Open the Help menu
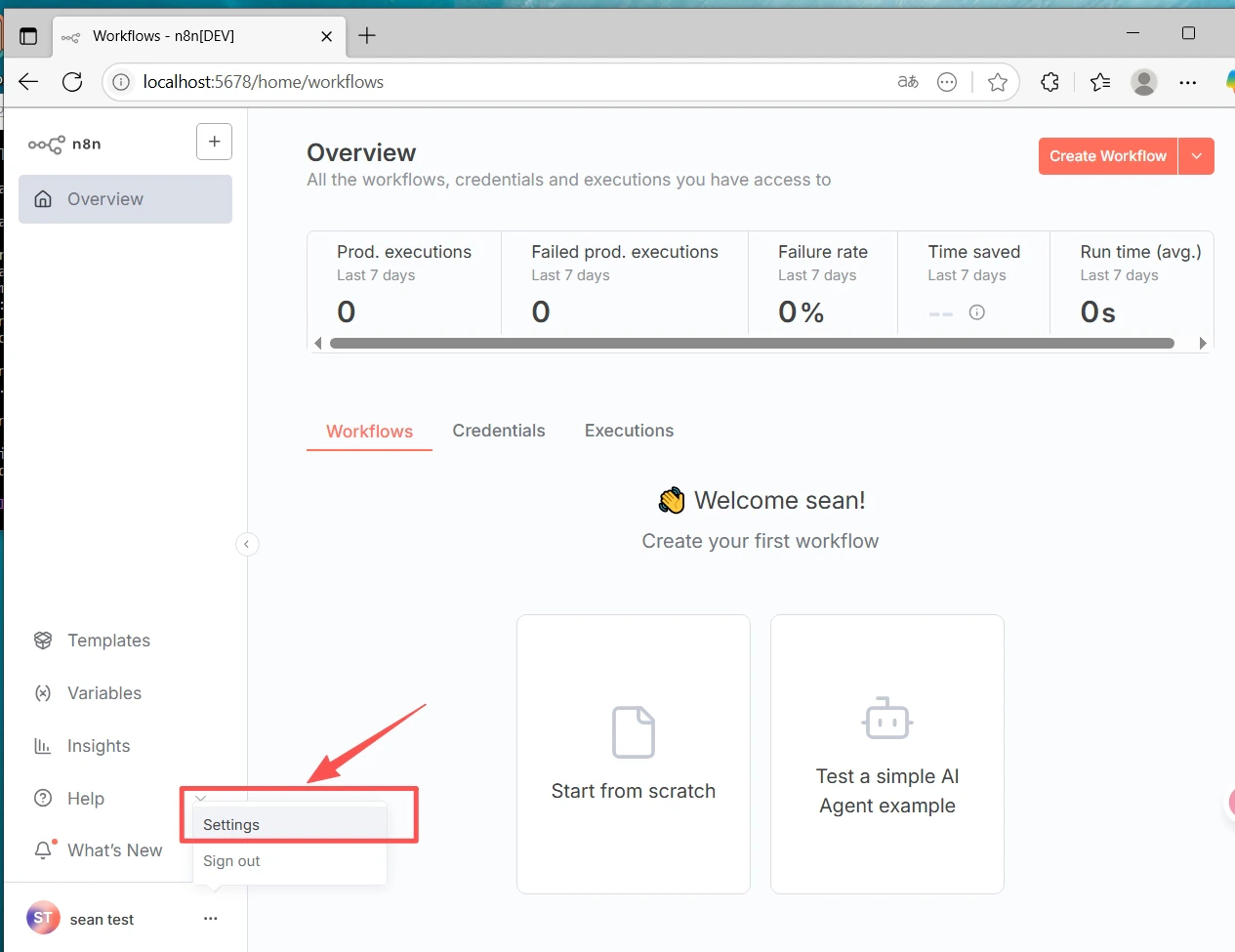The image size is (1235, 952). pos(85,799)
